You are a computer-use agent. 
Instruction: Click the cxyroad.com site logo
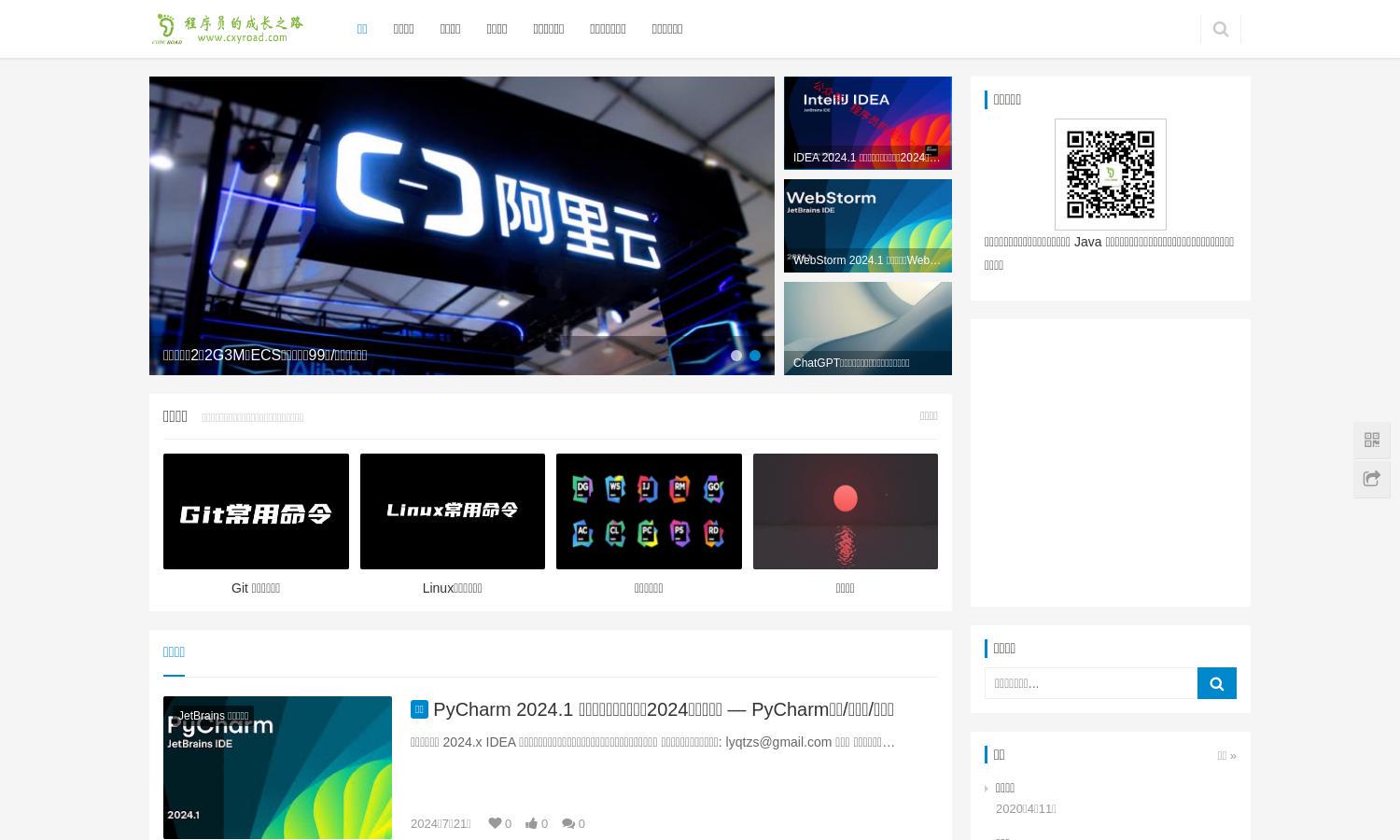pos(229,29)
